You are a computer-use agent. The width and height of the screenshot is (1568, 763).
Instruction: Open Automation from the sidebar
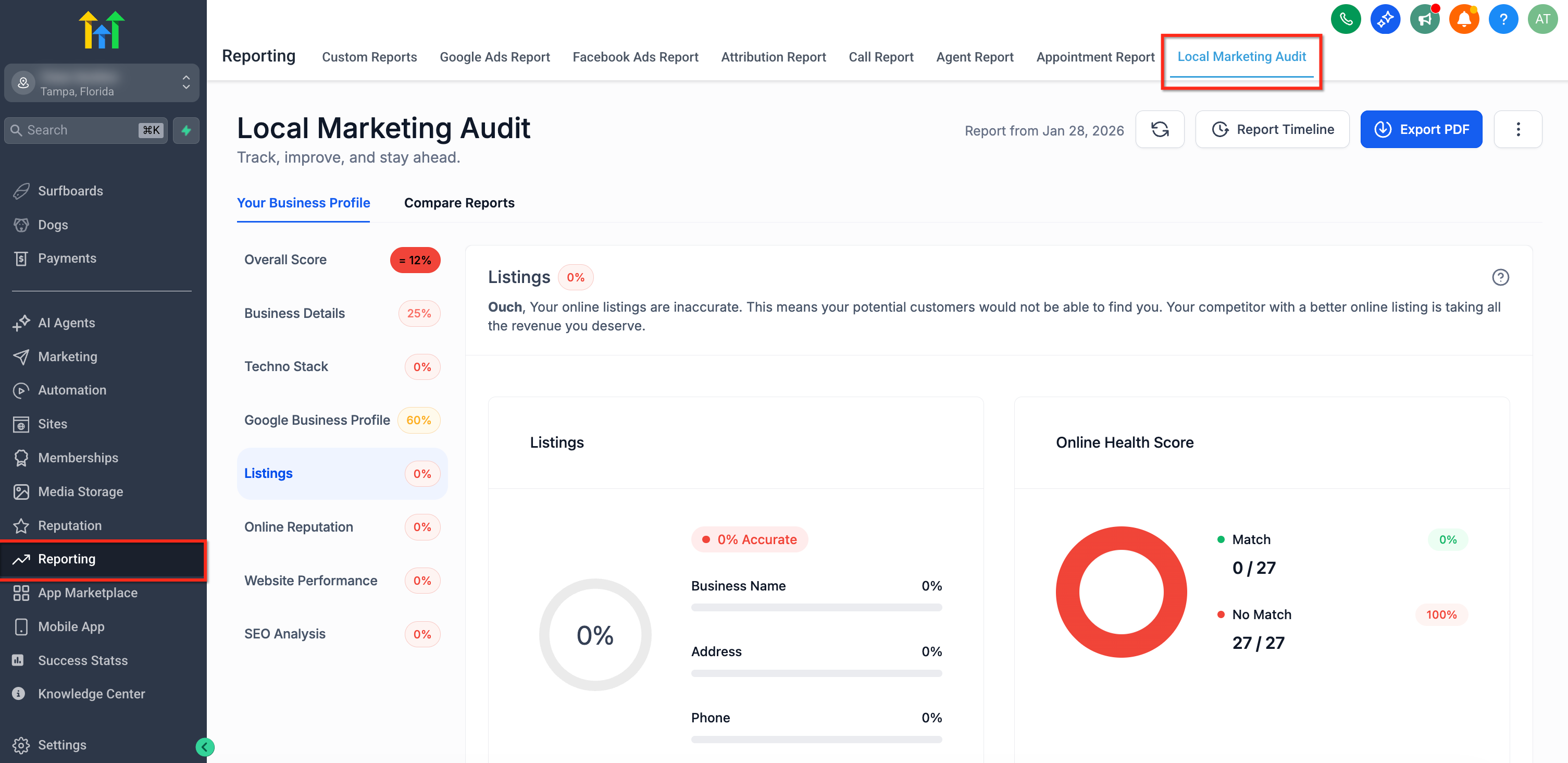[72, 390]
